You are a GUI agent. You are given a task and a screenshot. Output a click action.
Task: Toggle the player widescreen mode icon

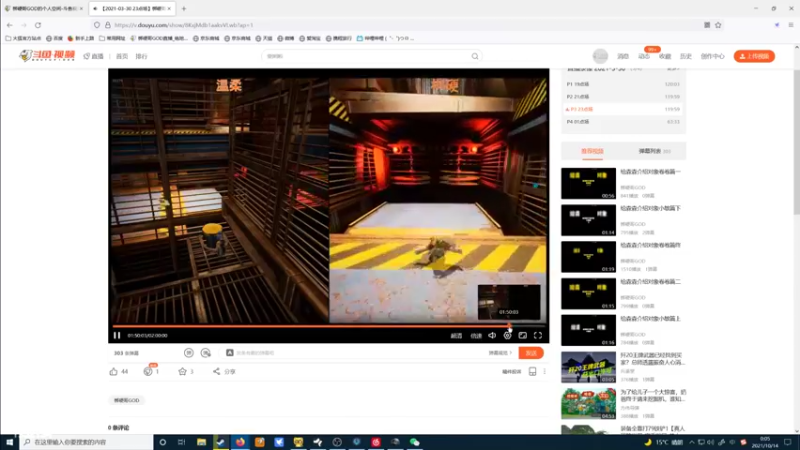pyautogui.click(x=522, y=335)
